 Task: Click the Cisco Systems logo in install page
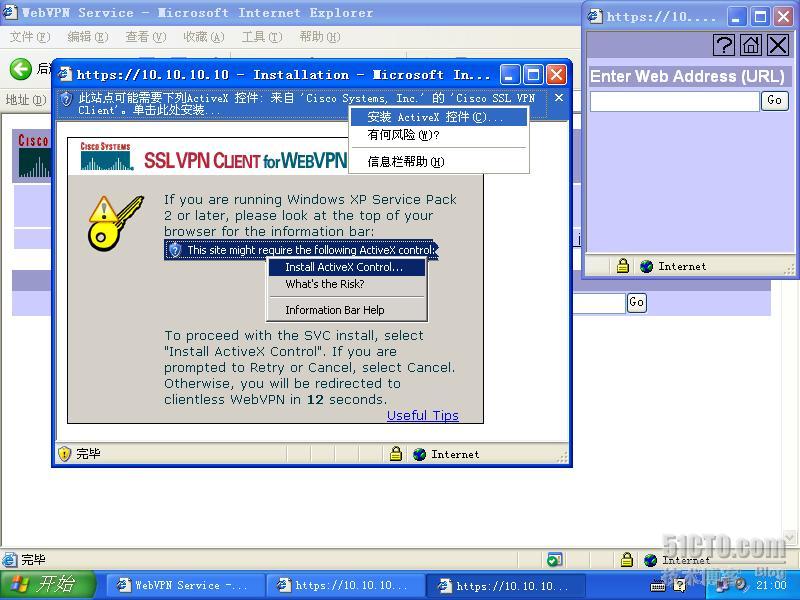coord(106,156)
